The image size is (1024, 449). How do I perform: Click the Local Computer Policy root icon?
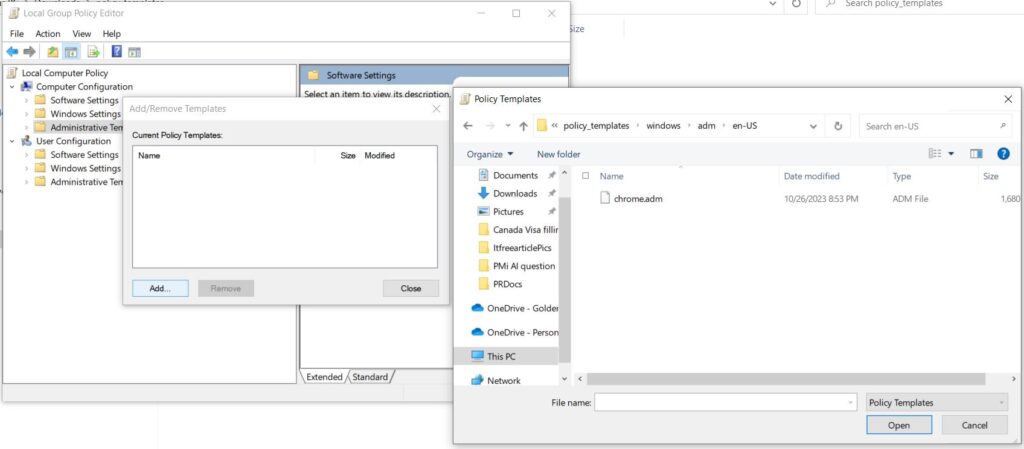12,73
